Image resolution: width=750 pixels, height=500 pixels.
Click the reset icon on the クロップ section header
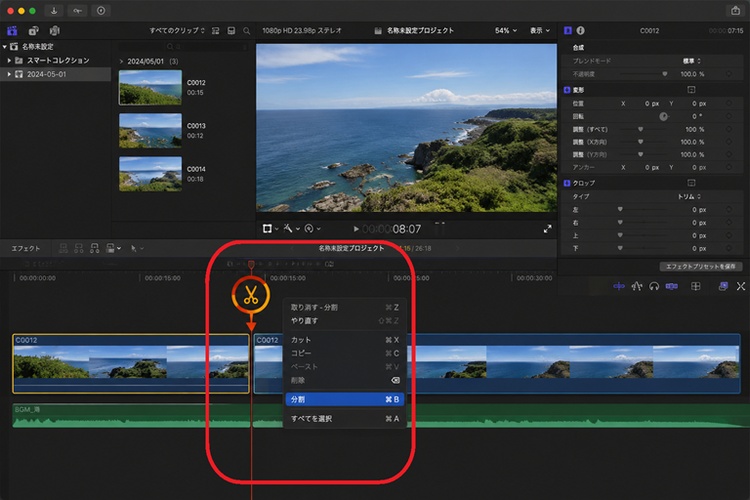691,183
